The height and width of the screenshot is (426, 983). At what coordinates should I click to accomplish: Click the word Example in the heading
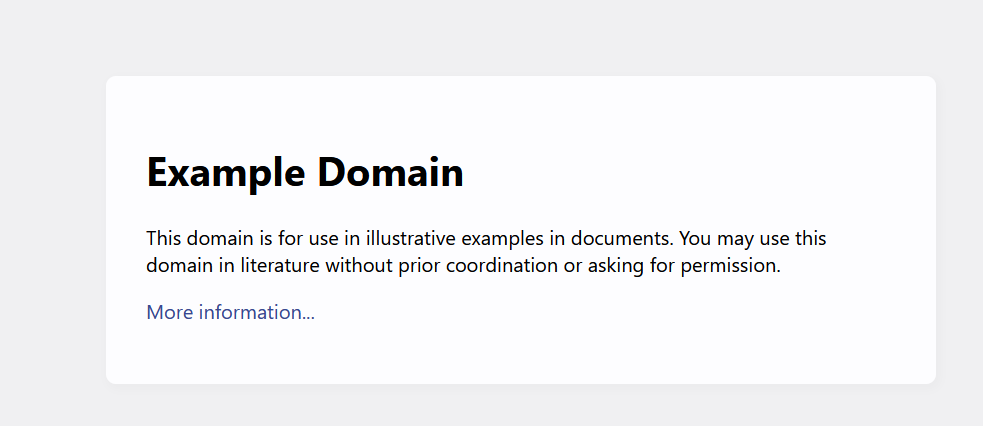(227, 172)
